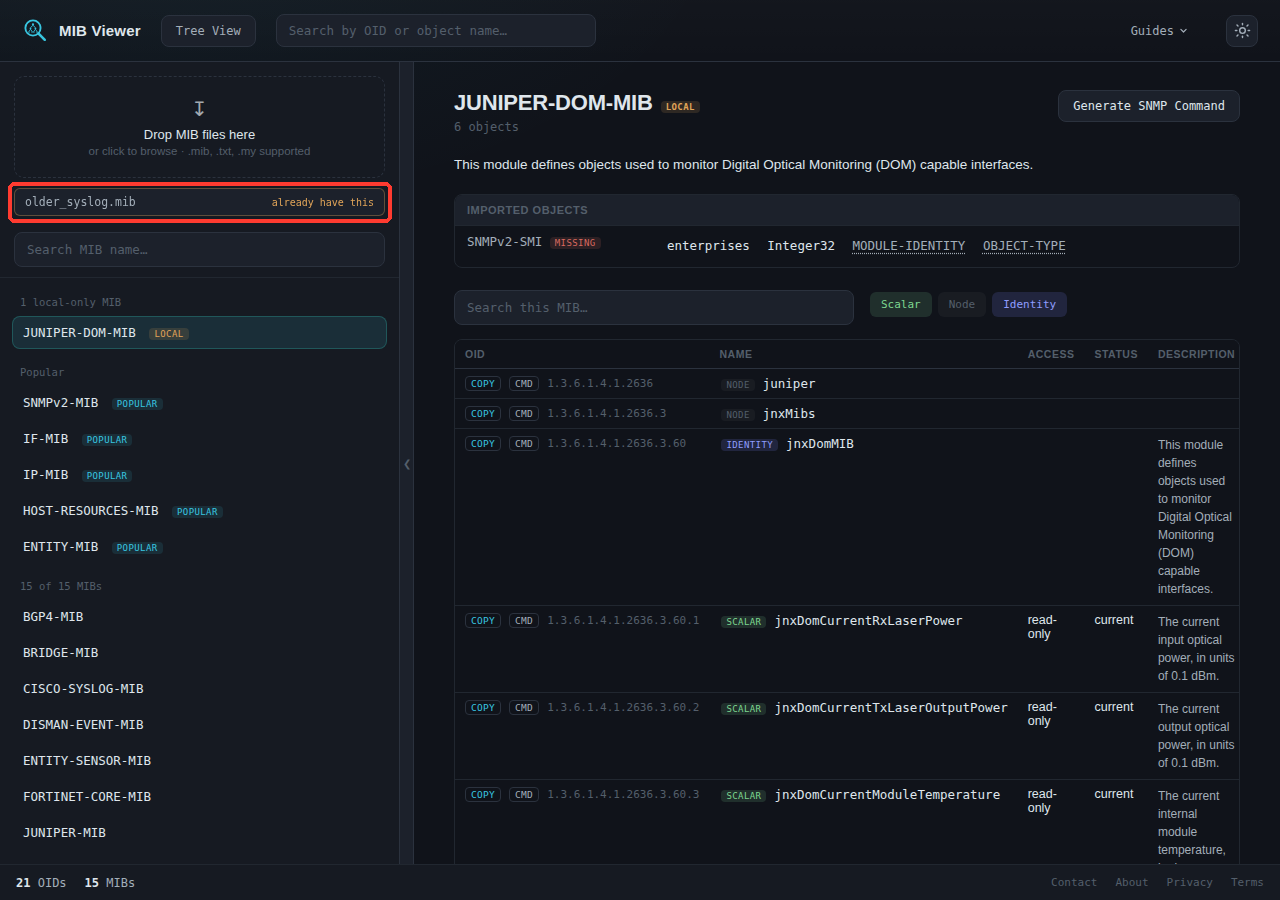Image resolution: width=1280 pixels, height=900 pixels.
Task: Click the SNMPv2-SMI missing import
Action: coord(534,242)
